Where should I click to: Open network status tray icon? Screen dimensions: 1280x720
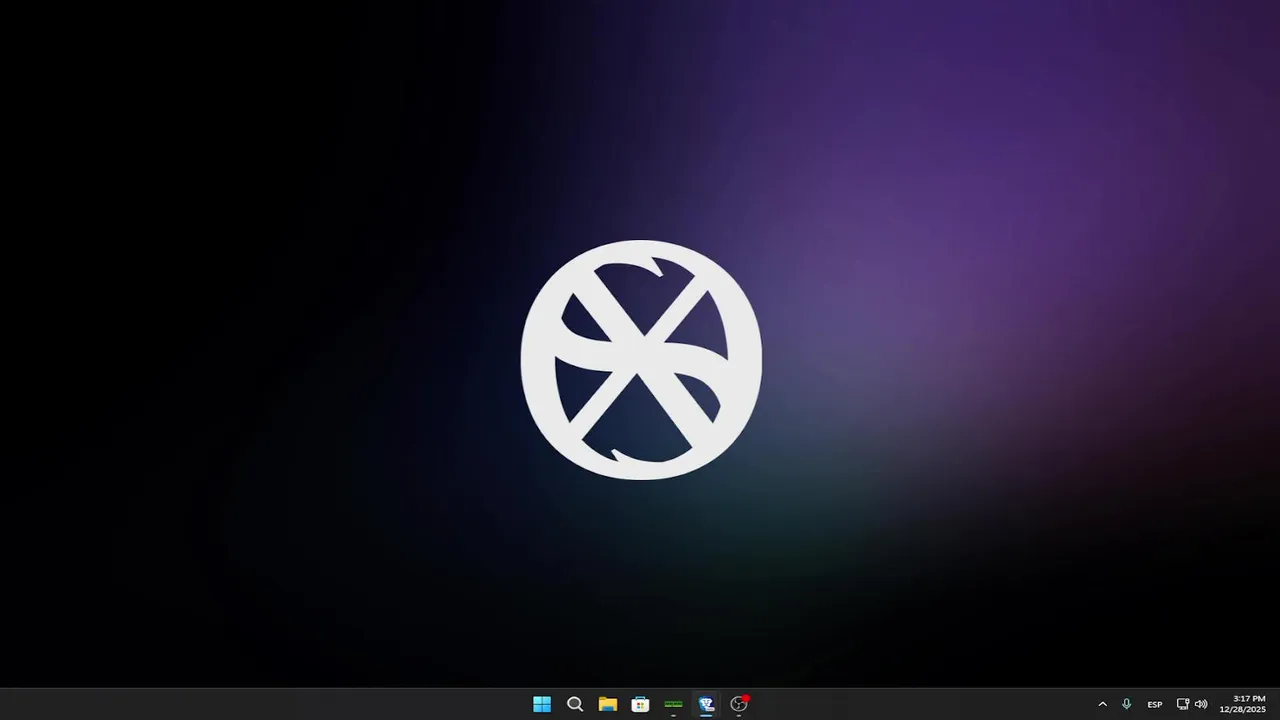click(x=1183, y=704)
